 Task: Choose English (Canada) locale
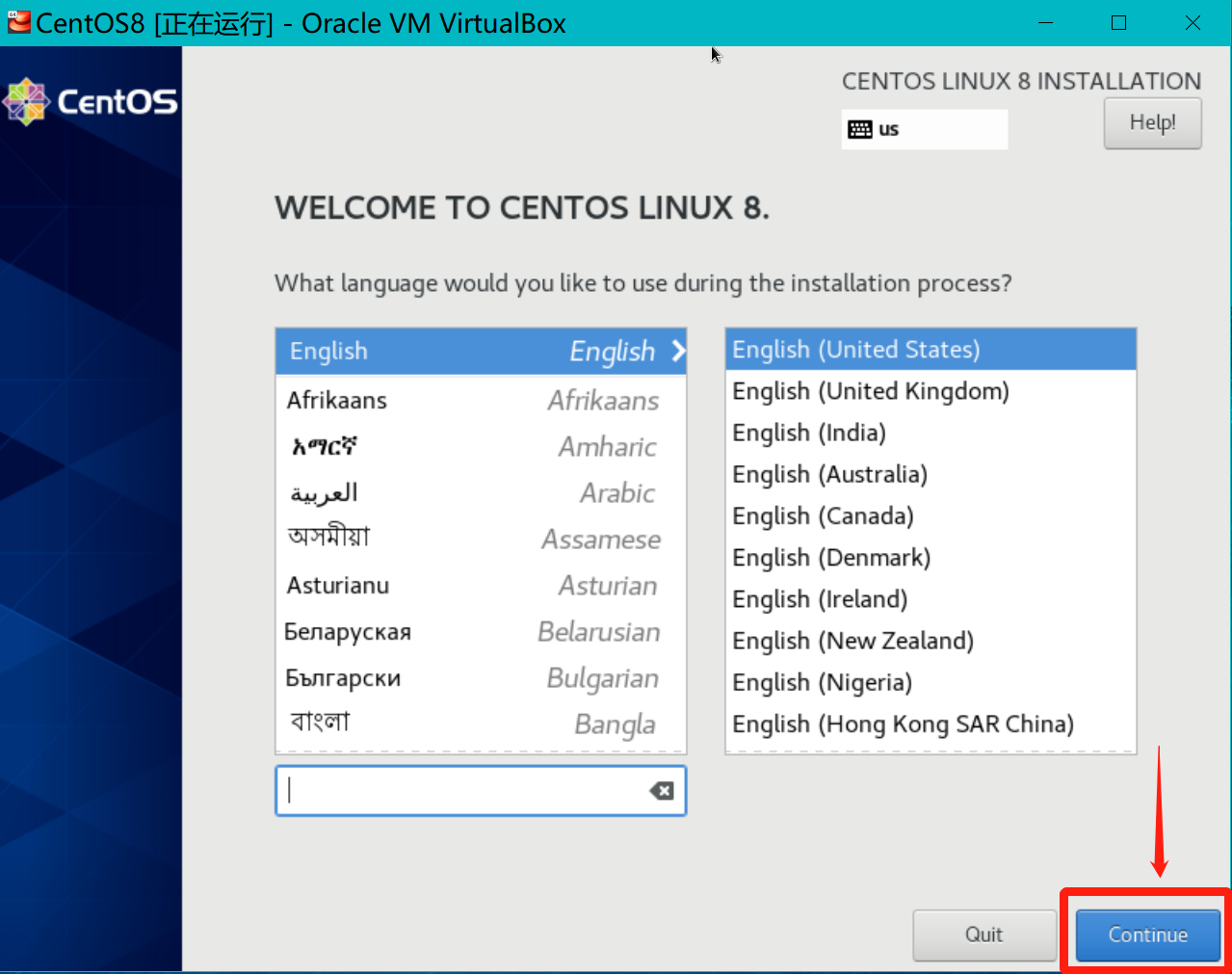[x=931, y=515]
